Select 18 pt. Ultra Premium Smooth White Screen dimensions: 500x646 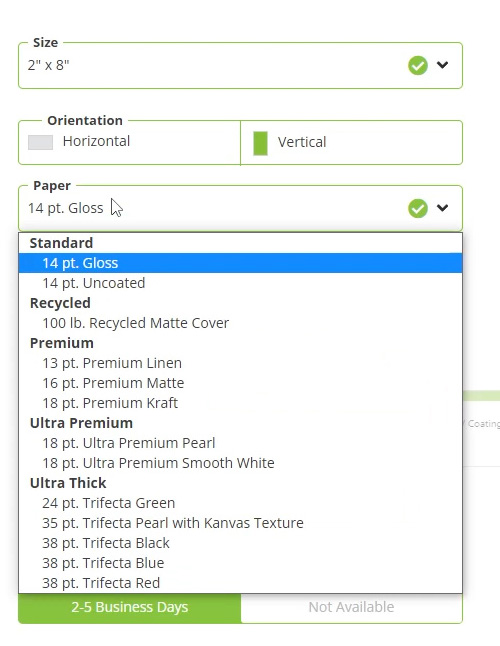(241, 463)
